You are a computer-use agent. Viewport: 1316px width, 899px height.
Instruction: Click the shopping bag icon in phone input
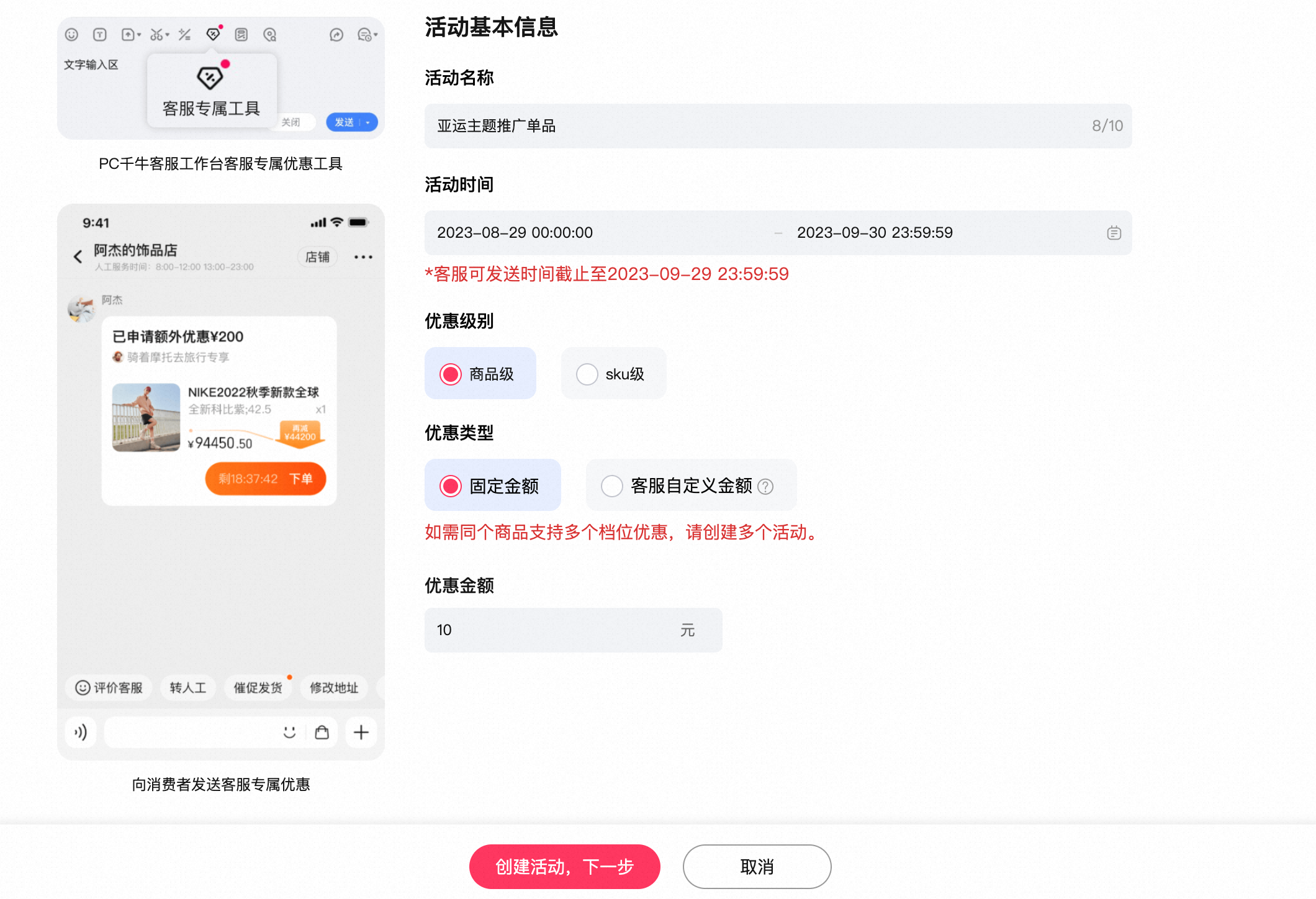(x=322, y=733)
